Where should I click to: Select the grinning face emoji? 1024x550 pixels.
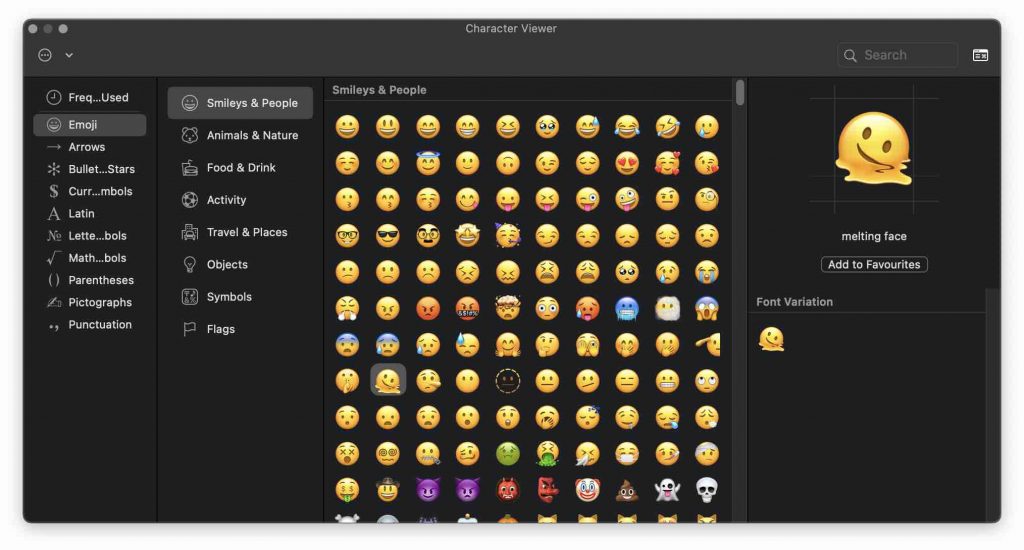tap(347, 127)
